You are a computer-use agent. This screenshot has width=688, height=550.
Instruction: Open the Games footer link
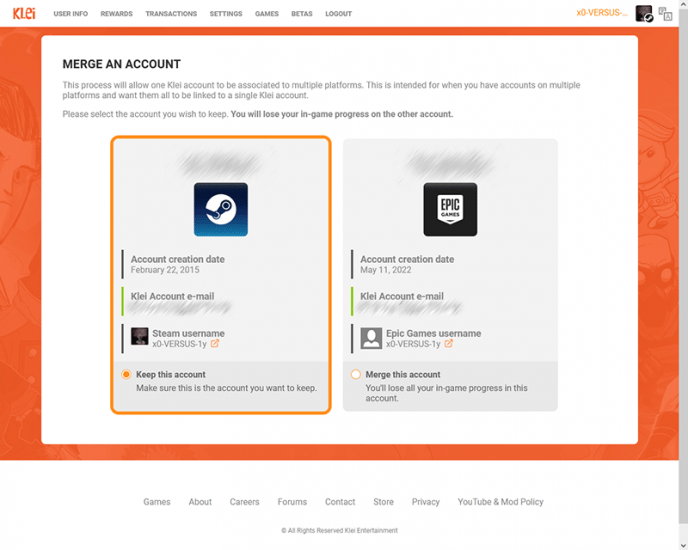tap(157, 502)
